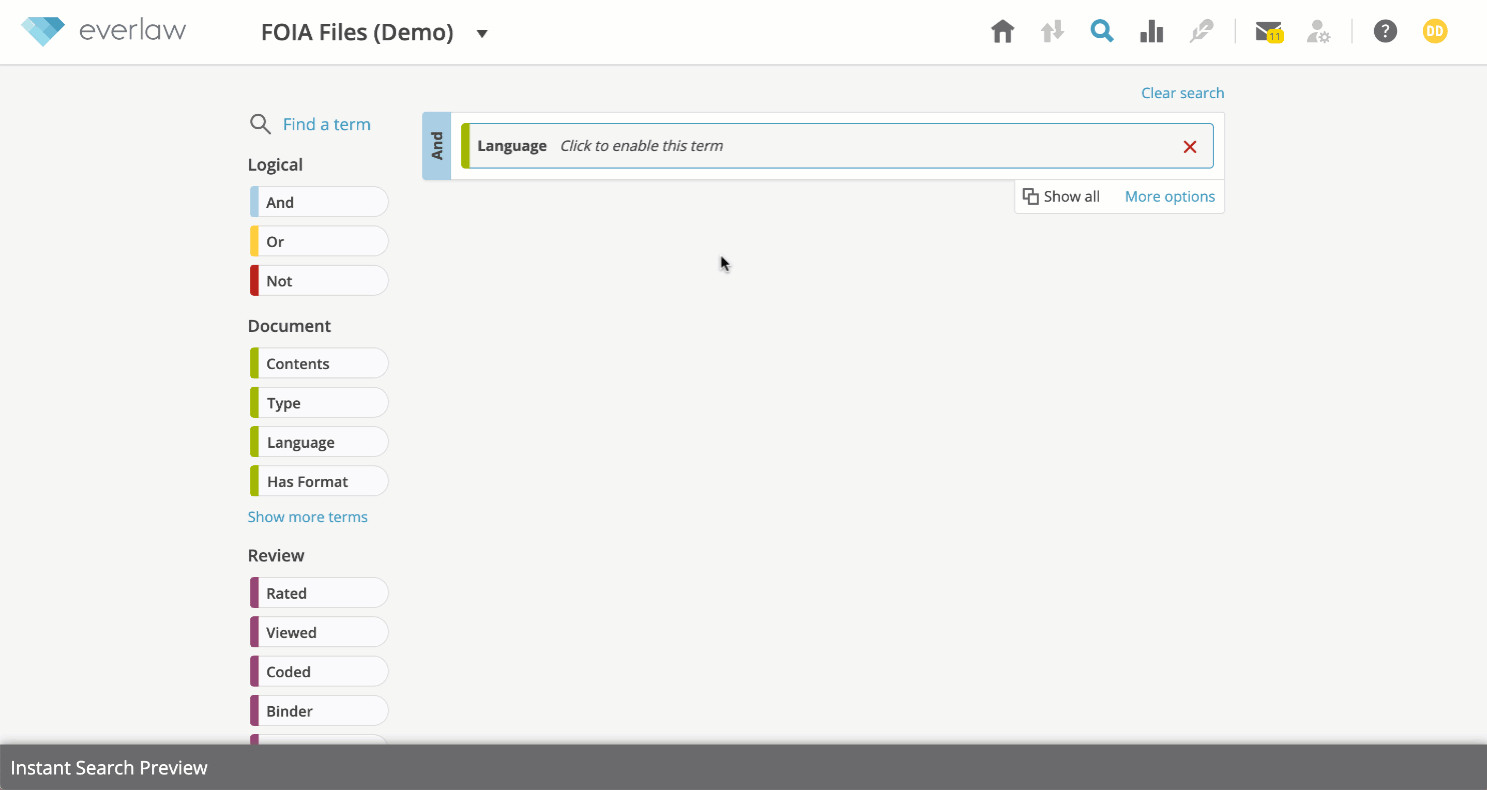The width and height of the screenshot is (1487, 790).
Task: Click the FOIA Files (Demo) project name
Action: tap(357, 33)
